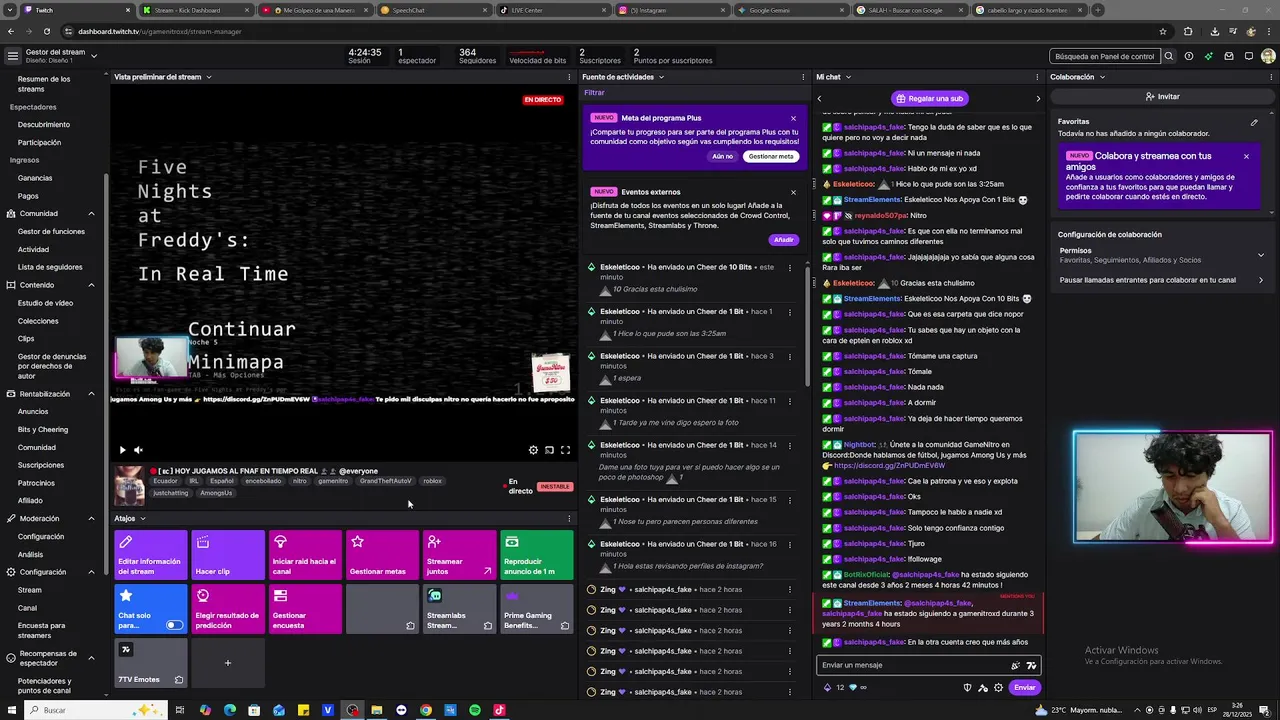This screenshot has height=720, width=1280.
Task: Collapse the Rentabilización sidebar section
Action: [91, 394]
